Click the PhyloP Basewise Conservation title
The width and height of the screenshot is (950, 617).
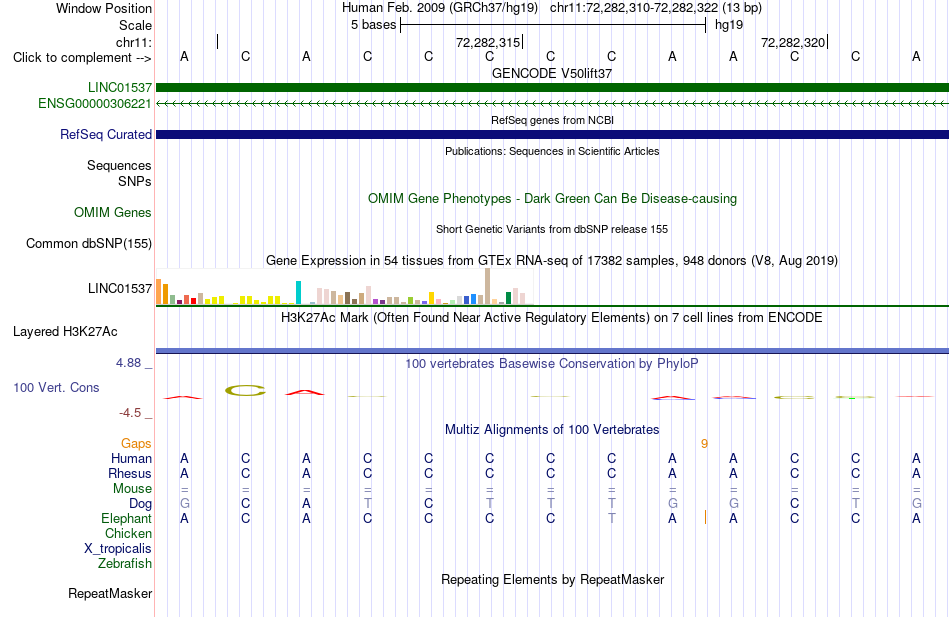click(552, 364)
